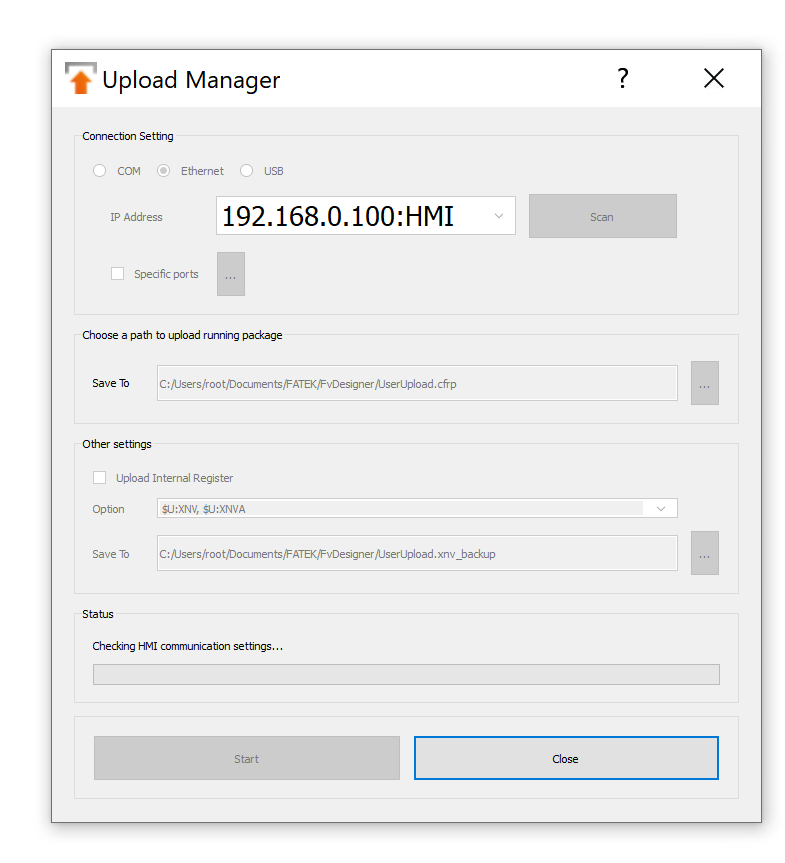Select the USB connection radio button
The width and height of the screenshot is (785, 863).
247,171
